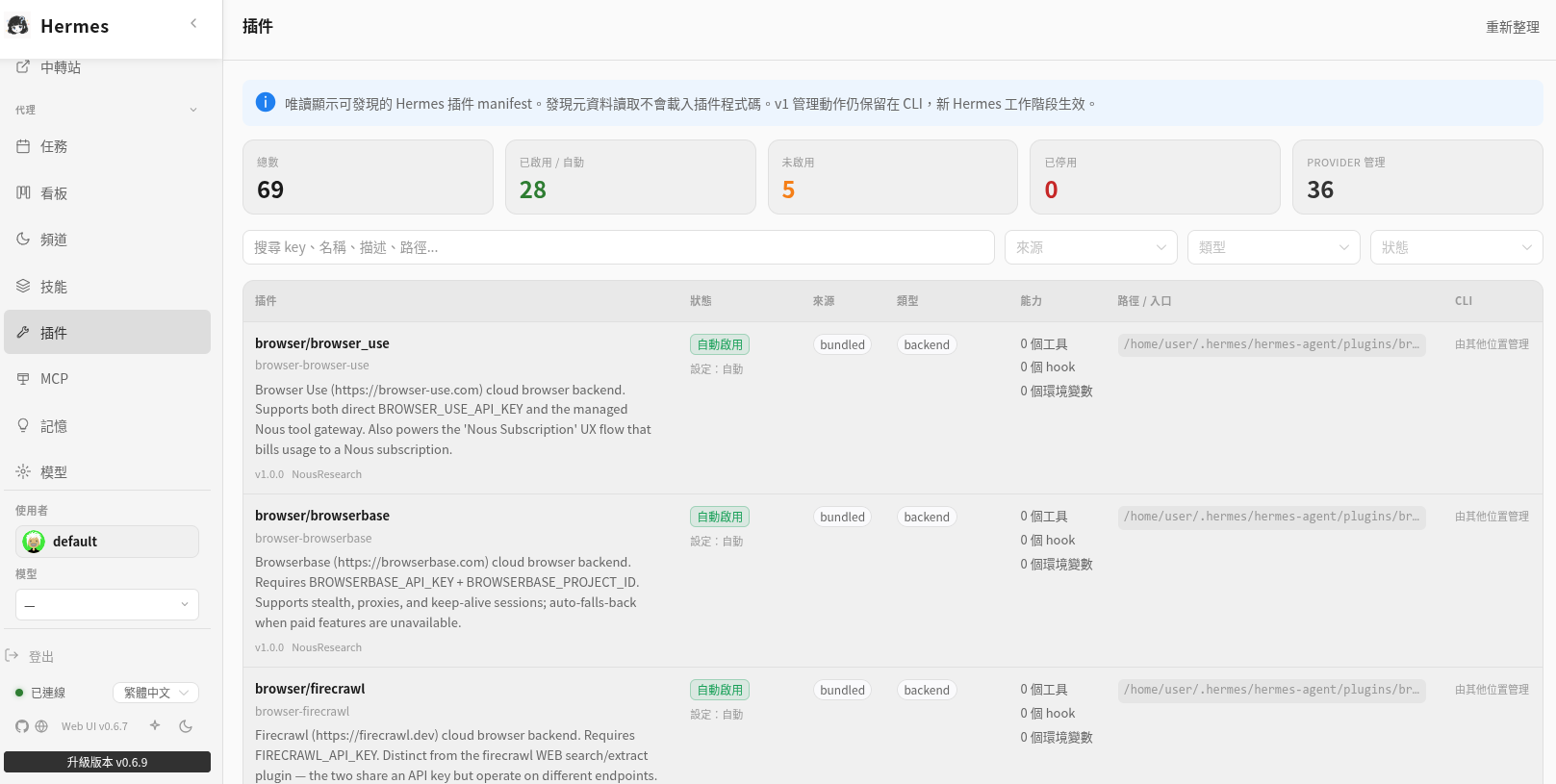This screenshot has height=784, width=1556.
Task: Select the 插件 plugins menu item
Action: coord(107,332)
